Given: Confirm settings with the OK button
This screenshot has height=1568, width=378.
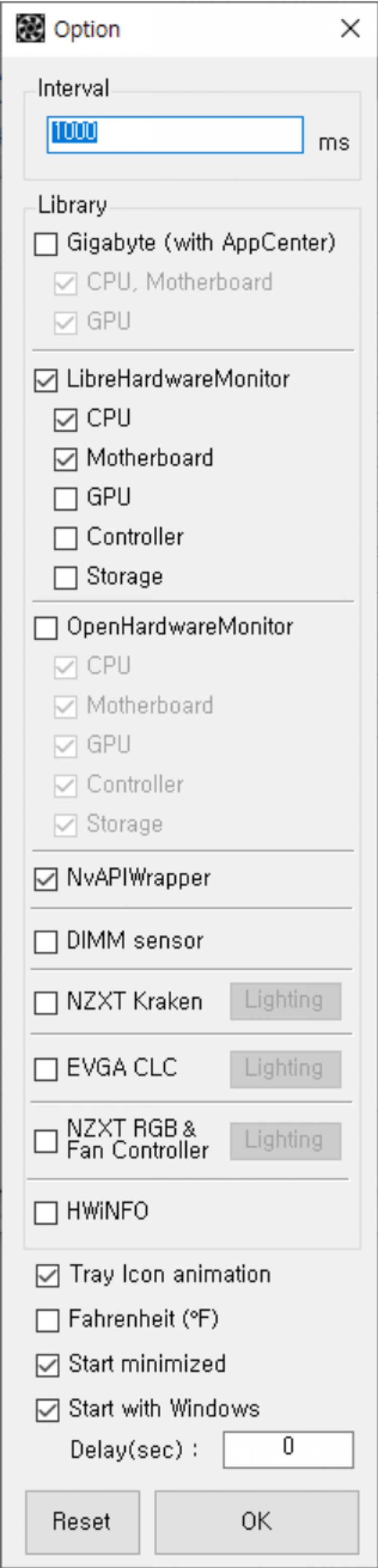Looking at the screenshot, I should pyautogui.click(x=256, y=1521).
